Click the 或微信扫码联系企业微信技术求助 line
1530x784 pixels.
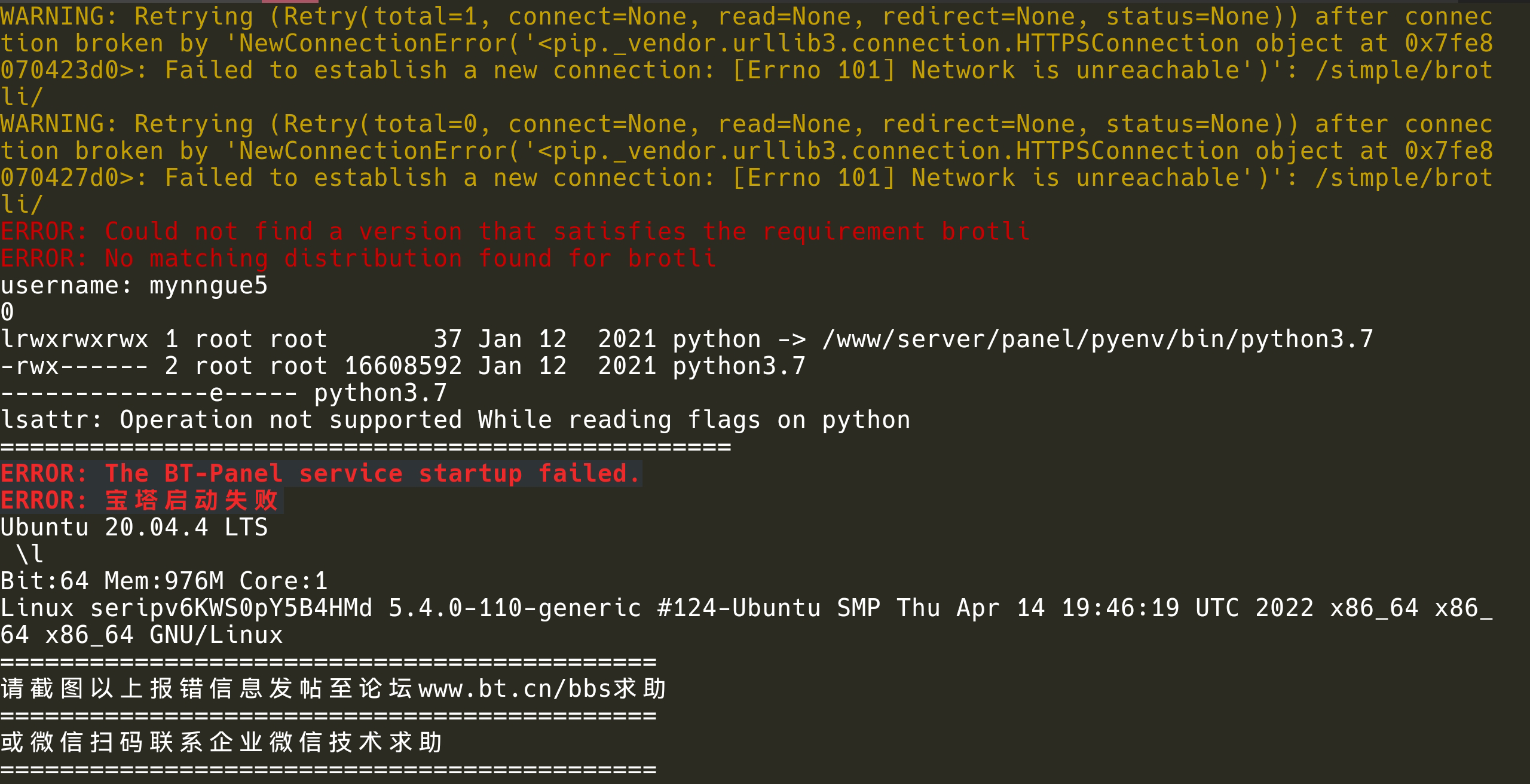pyautogui.click(x=221, y=743)
